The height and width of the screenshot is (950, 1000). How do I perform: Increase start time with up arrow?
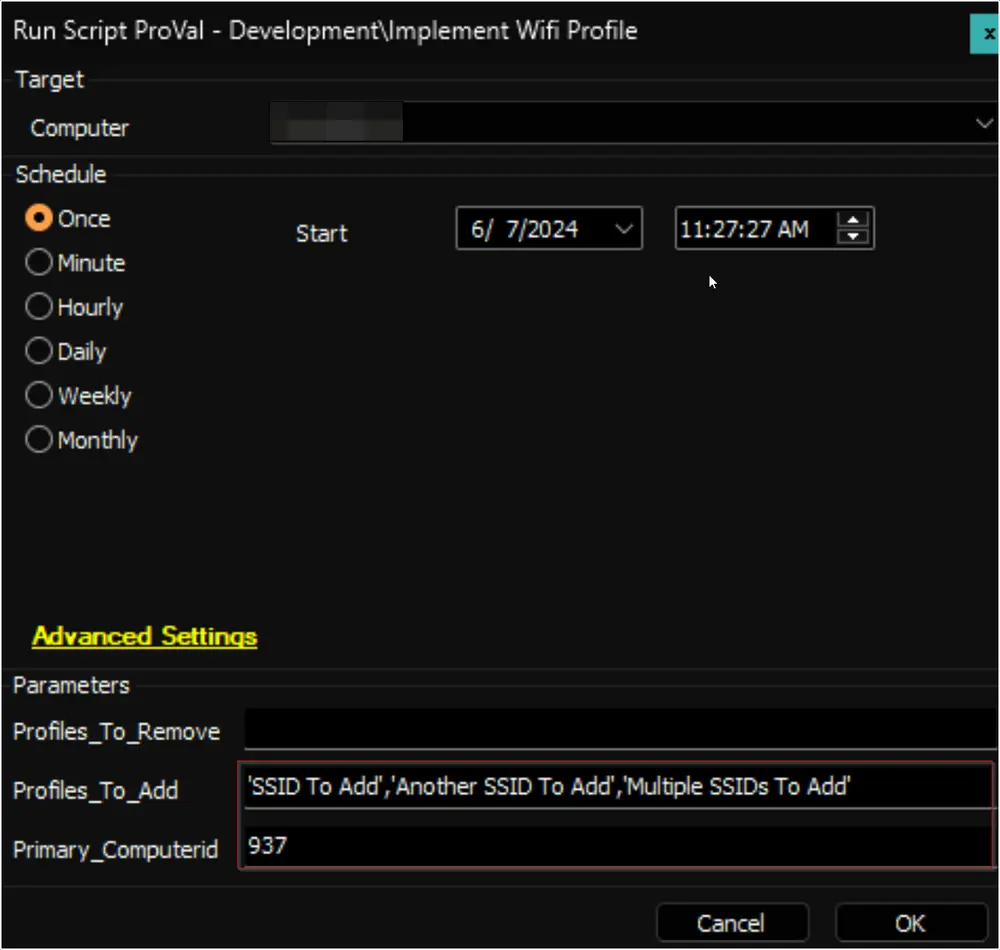(x=853, y=219)
